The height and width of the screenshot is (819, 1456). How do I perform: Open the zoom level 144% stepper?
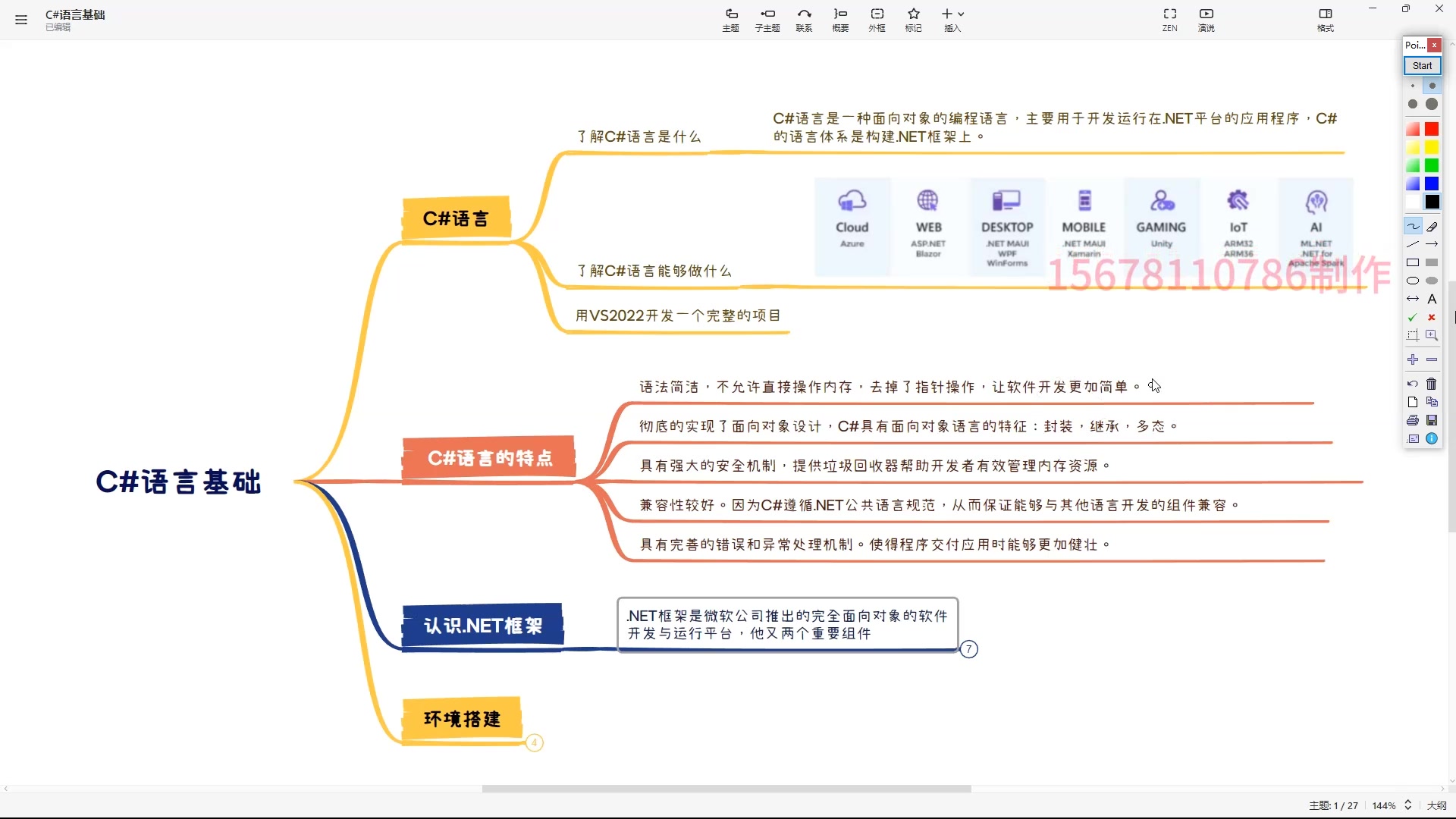click(1408, 805)
